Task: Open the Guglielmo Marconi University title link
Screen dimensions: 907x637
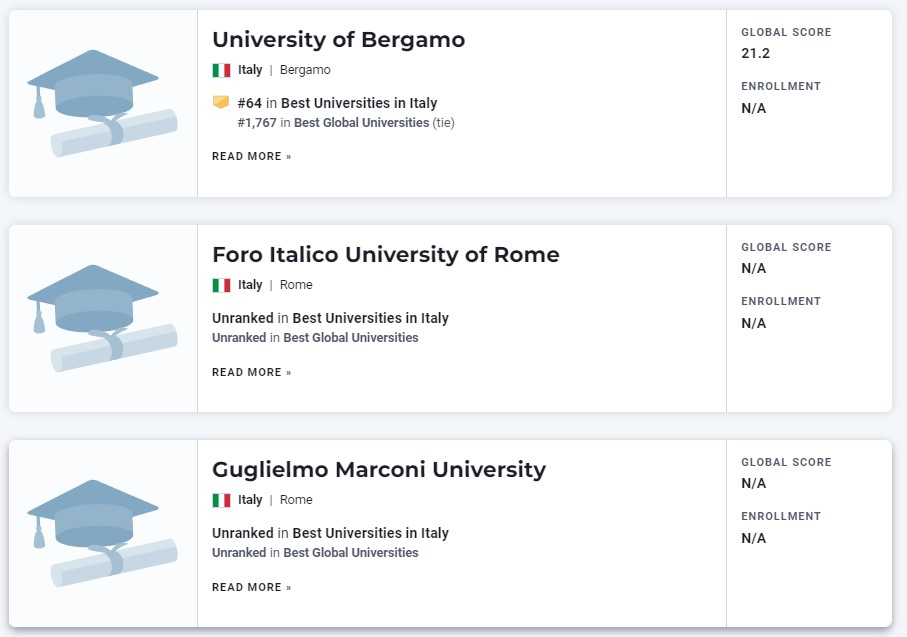Action: pos(379,469)
